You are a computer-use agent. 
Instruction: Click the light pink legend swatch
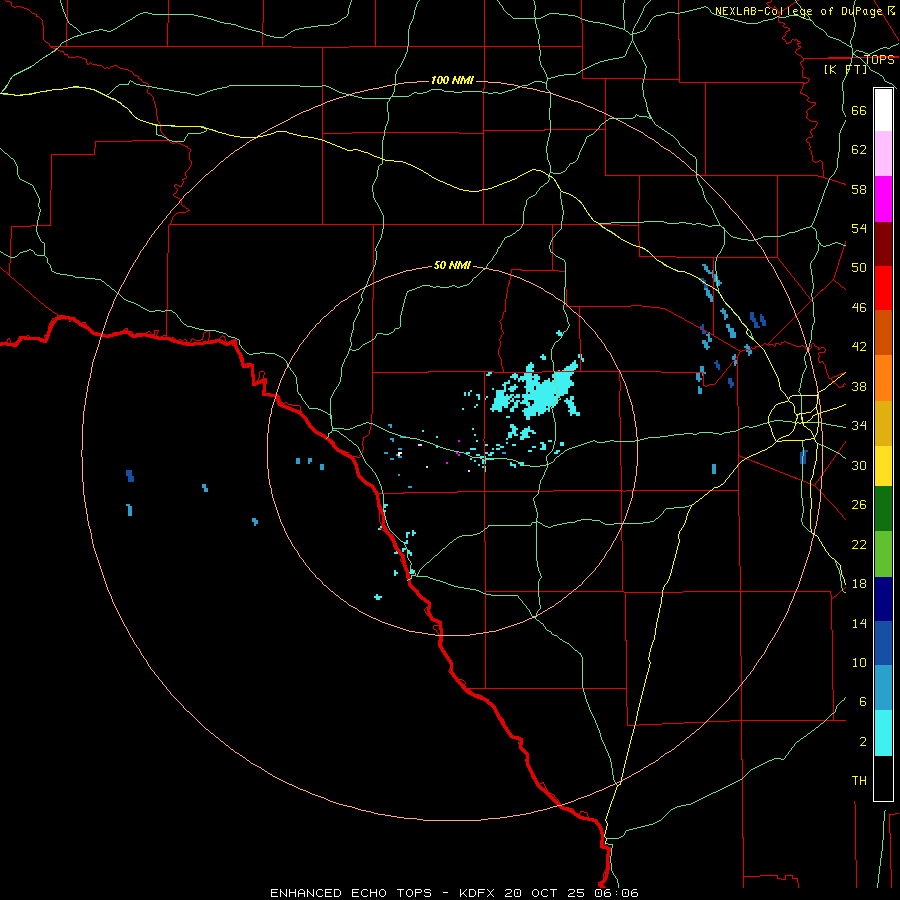(883, 153)
